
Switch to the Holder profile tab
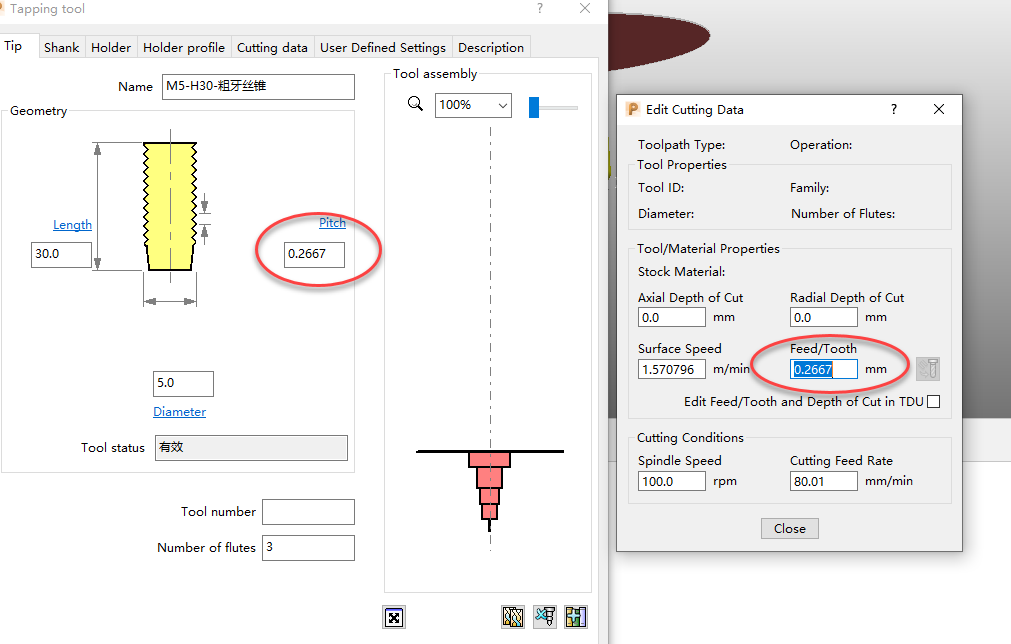pyautogui.click(x=184, y=47)
